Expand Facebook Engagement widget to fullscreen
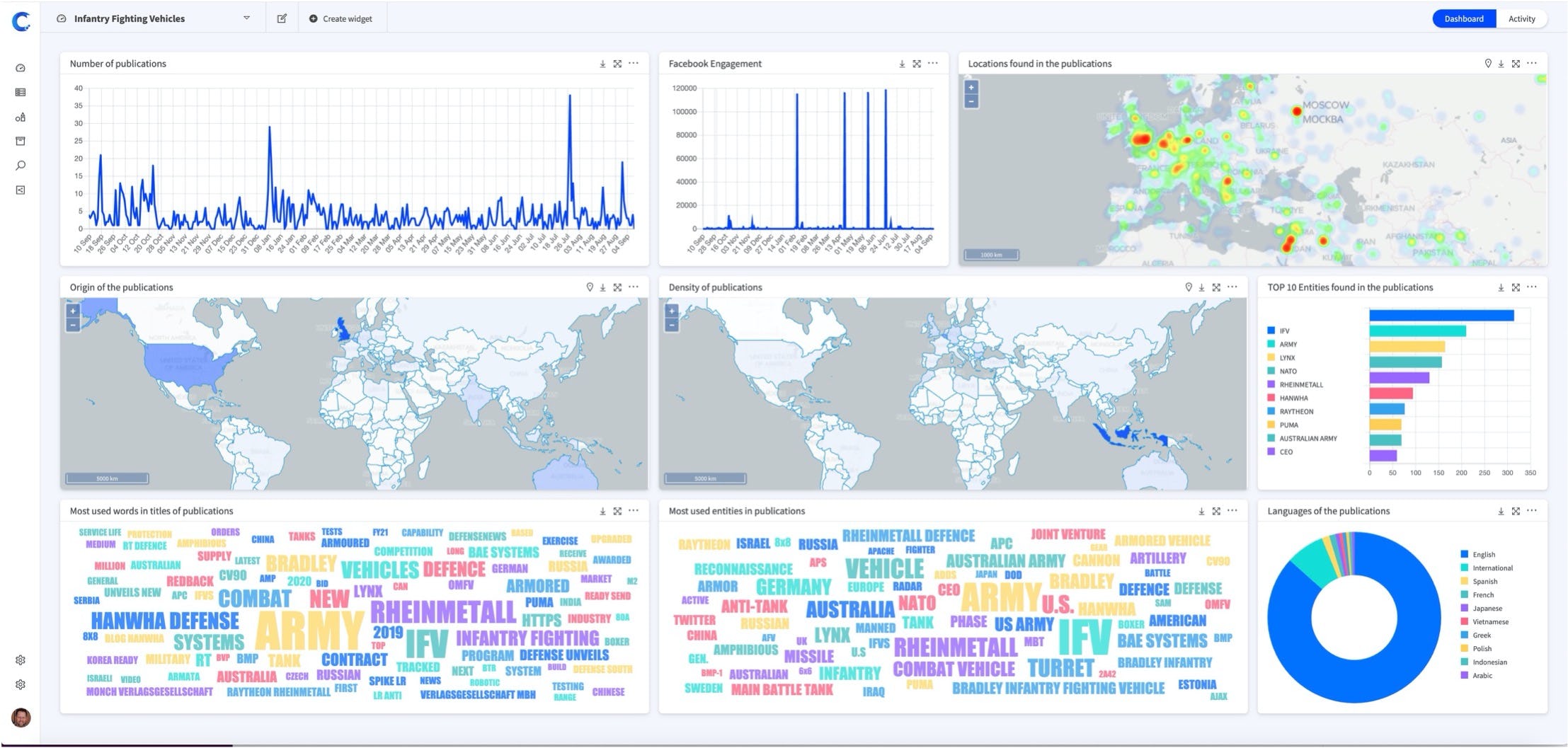 pos(917,64)
